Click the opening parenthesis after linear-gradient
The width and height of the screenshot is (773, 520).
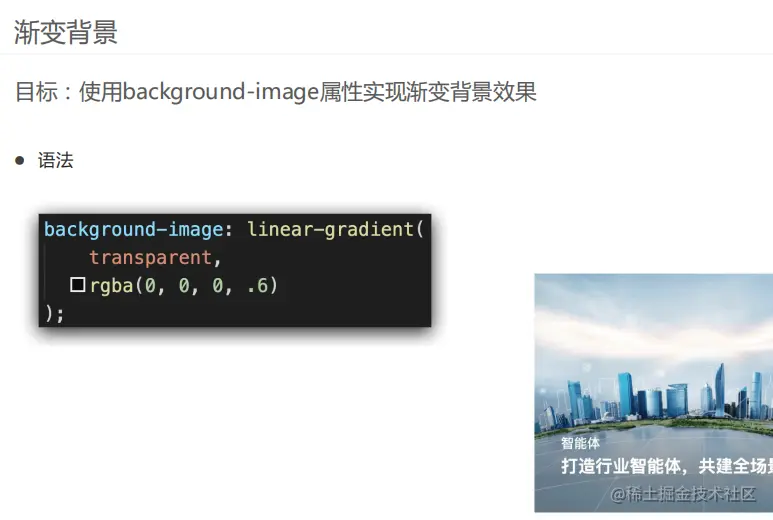tap(420, 229)
